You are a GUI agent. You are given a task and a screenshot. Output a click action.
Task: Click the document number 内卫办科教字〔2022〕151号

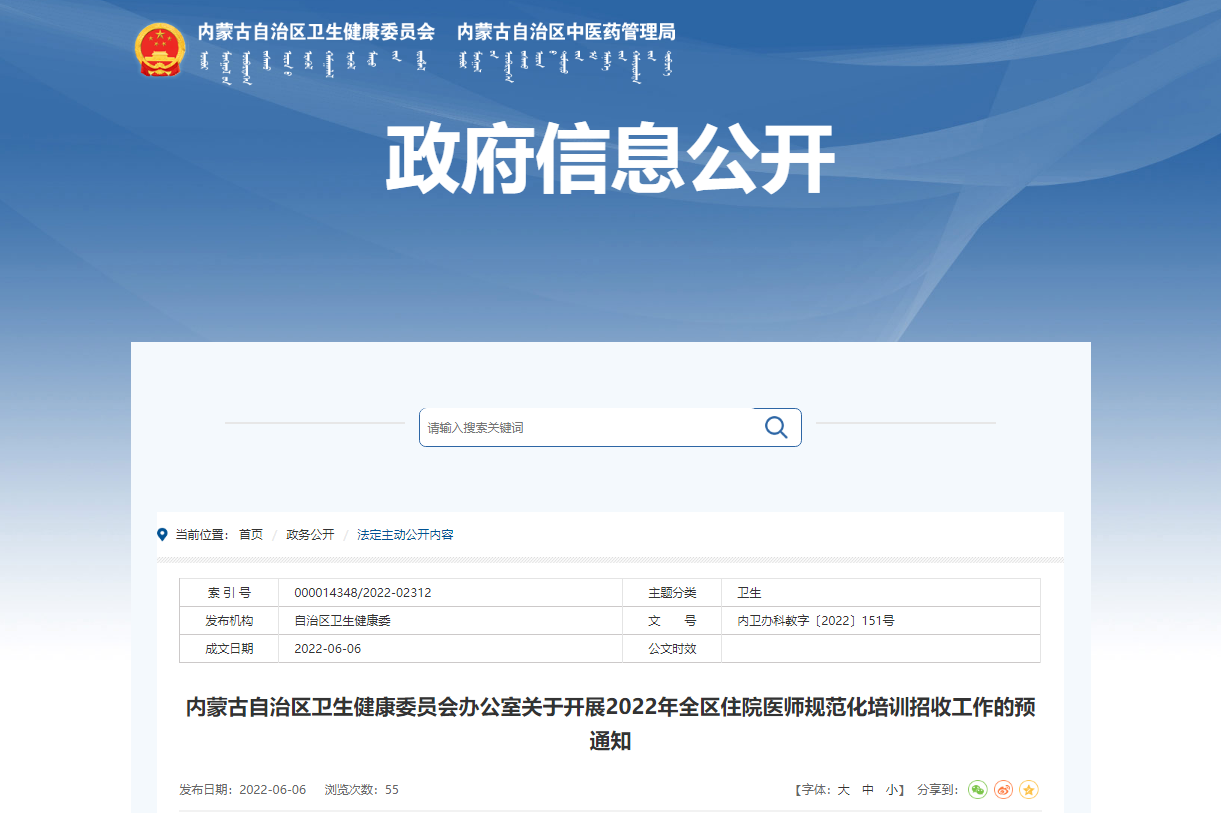[816, 621]
